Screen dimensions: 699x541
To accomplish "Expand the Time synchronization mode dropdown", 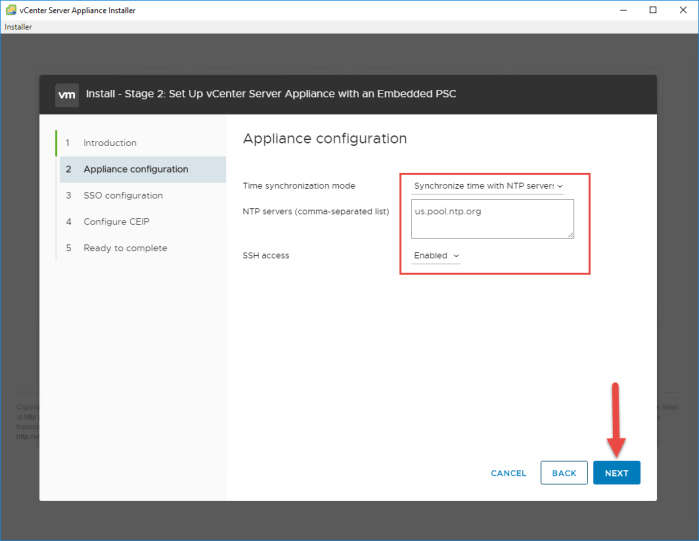I will pyautogui.click(x=488, y=186).
